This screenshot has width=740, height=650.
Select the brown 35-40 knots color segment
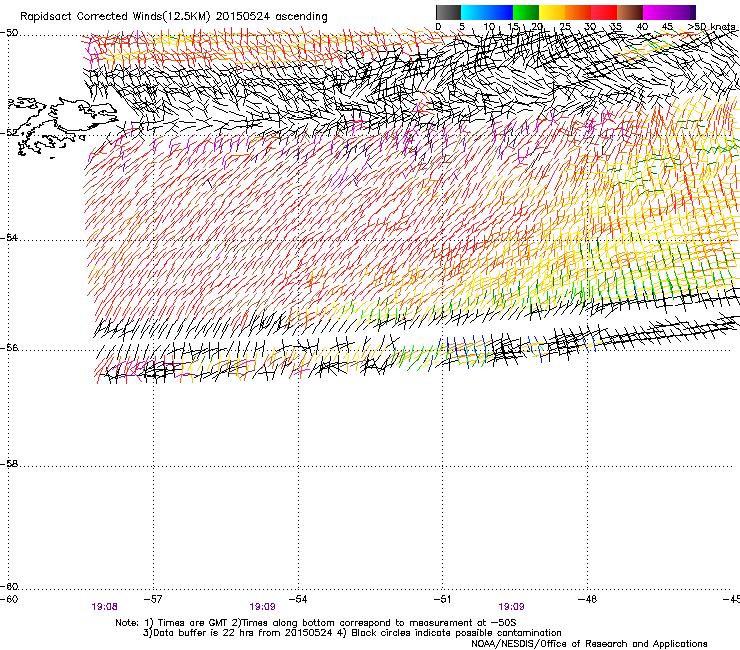pos(630,12)
